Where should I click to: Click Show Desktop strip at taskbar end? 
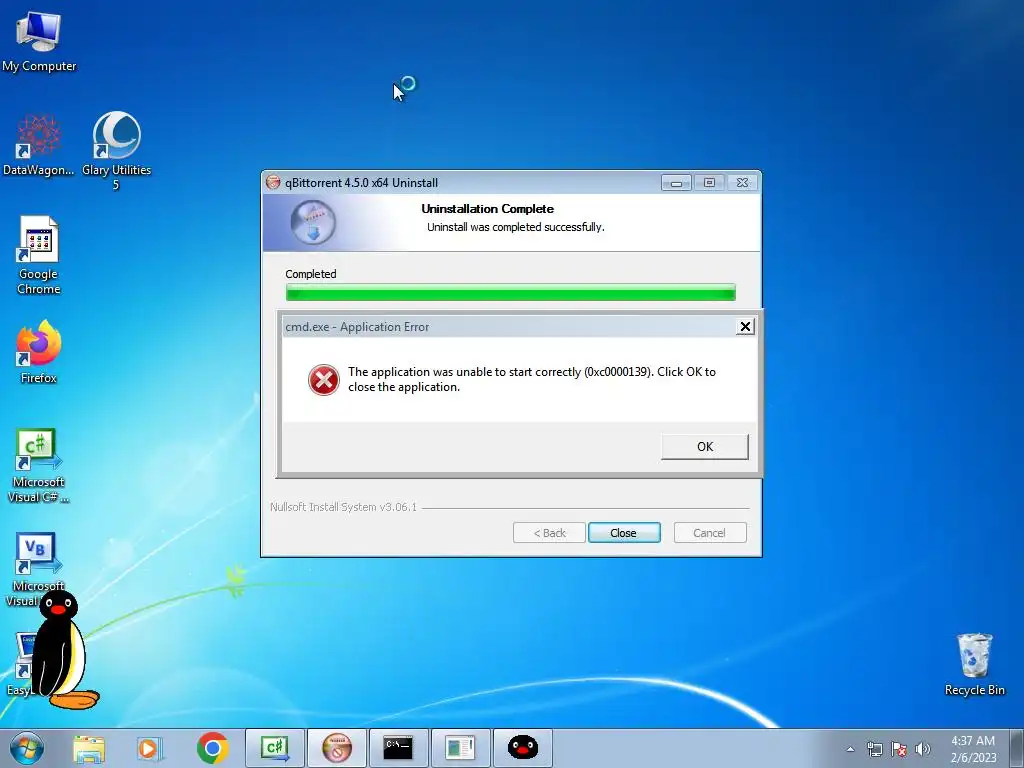coord(1017,748)
